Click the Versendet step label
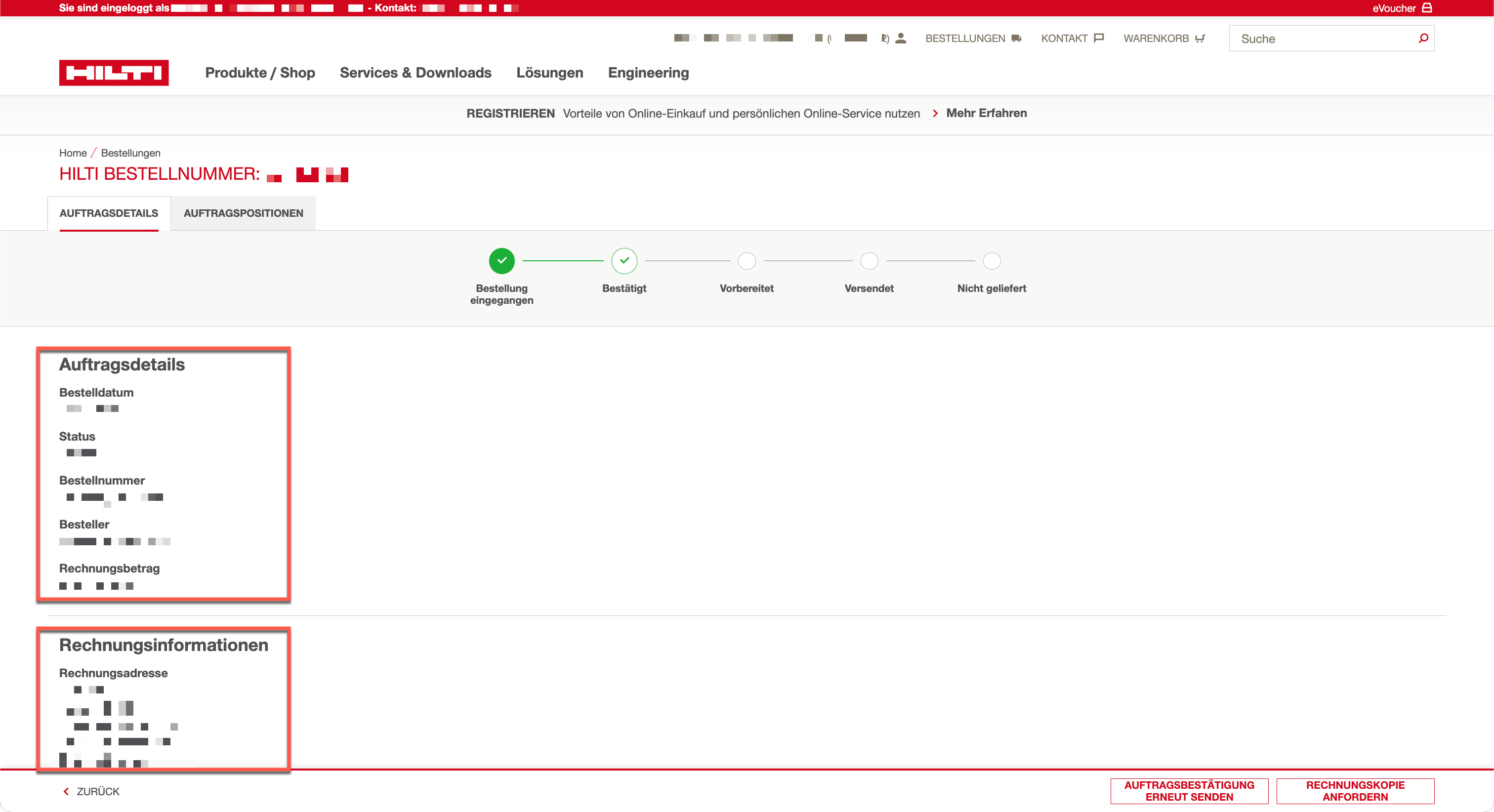This screenshot has height=812, width=1494. pos(869,288)
